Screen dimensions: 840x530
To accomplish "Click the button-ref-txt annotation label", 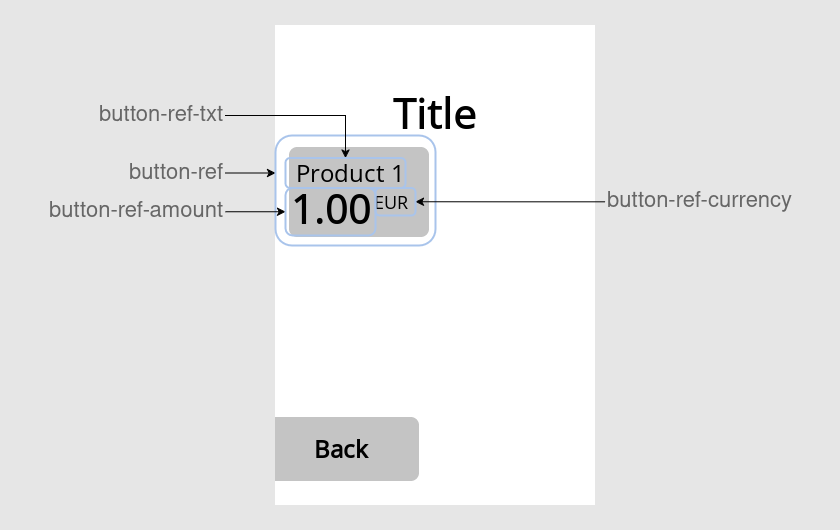I will click(160, 114).
